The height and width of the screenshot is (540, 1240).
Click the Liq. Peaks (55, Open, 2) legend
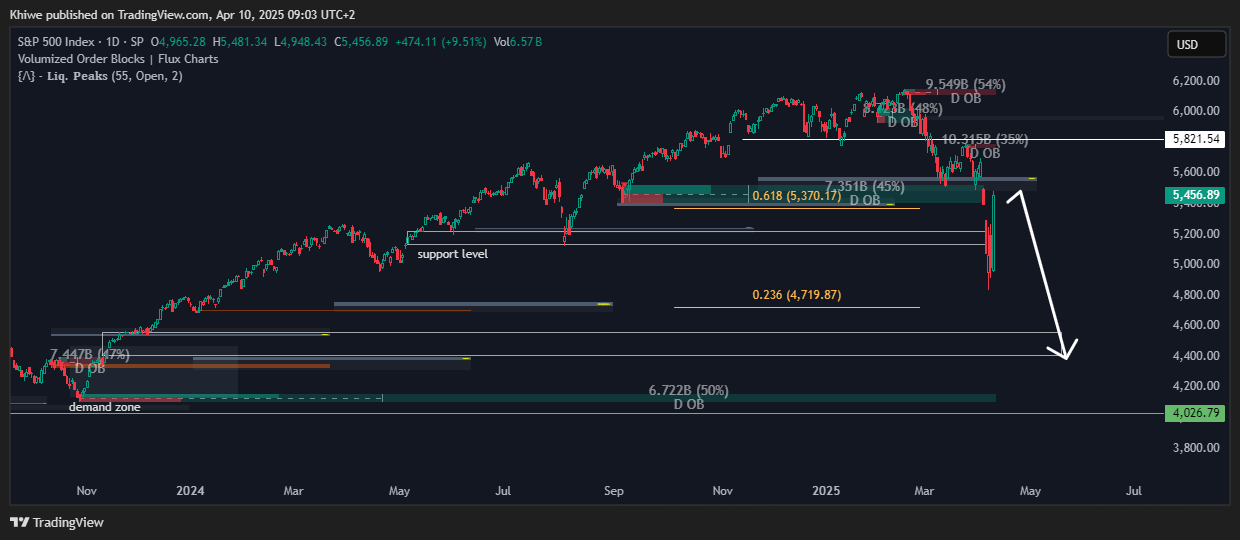[x=100, y=76]
